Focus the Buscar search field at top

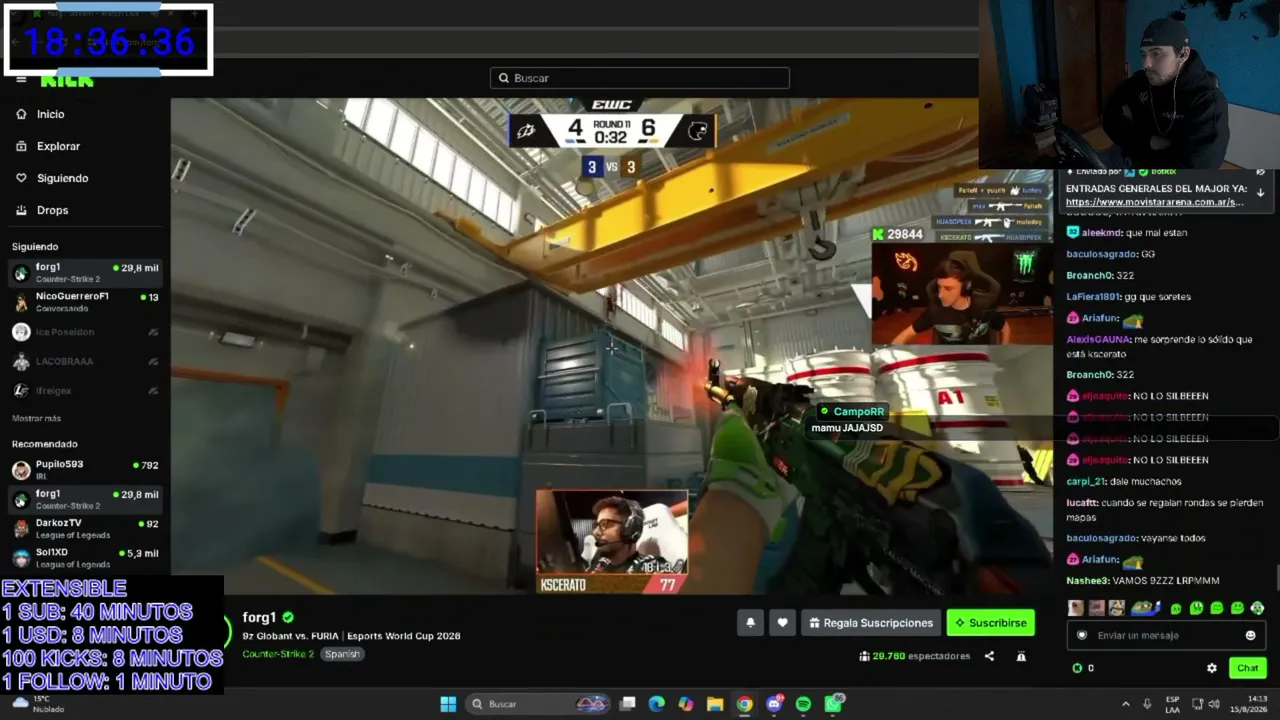click(640, 78)
